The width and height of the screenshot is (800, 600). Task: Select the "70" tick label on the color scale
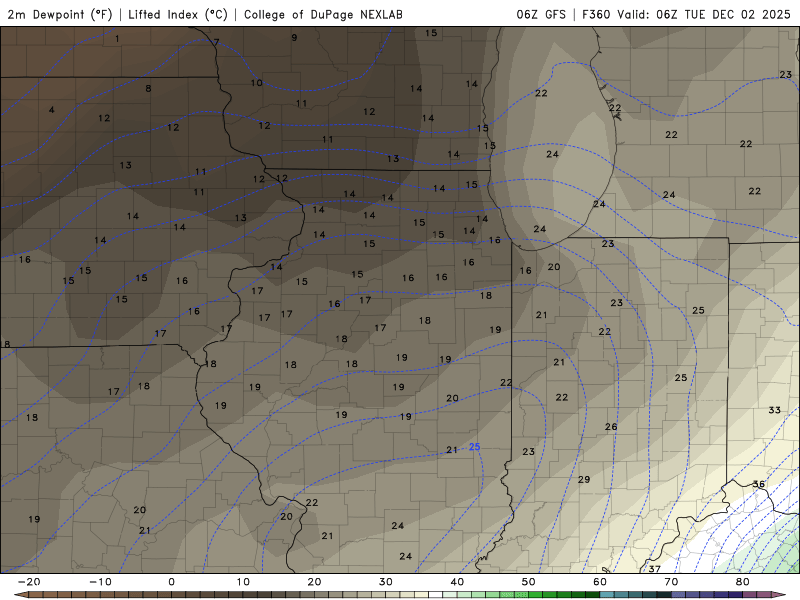671,582
